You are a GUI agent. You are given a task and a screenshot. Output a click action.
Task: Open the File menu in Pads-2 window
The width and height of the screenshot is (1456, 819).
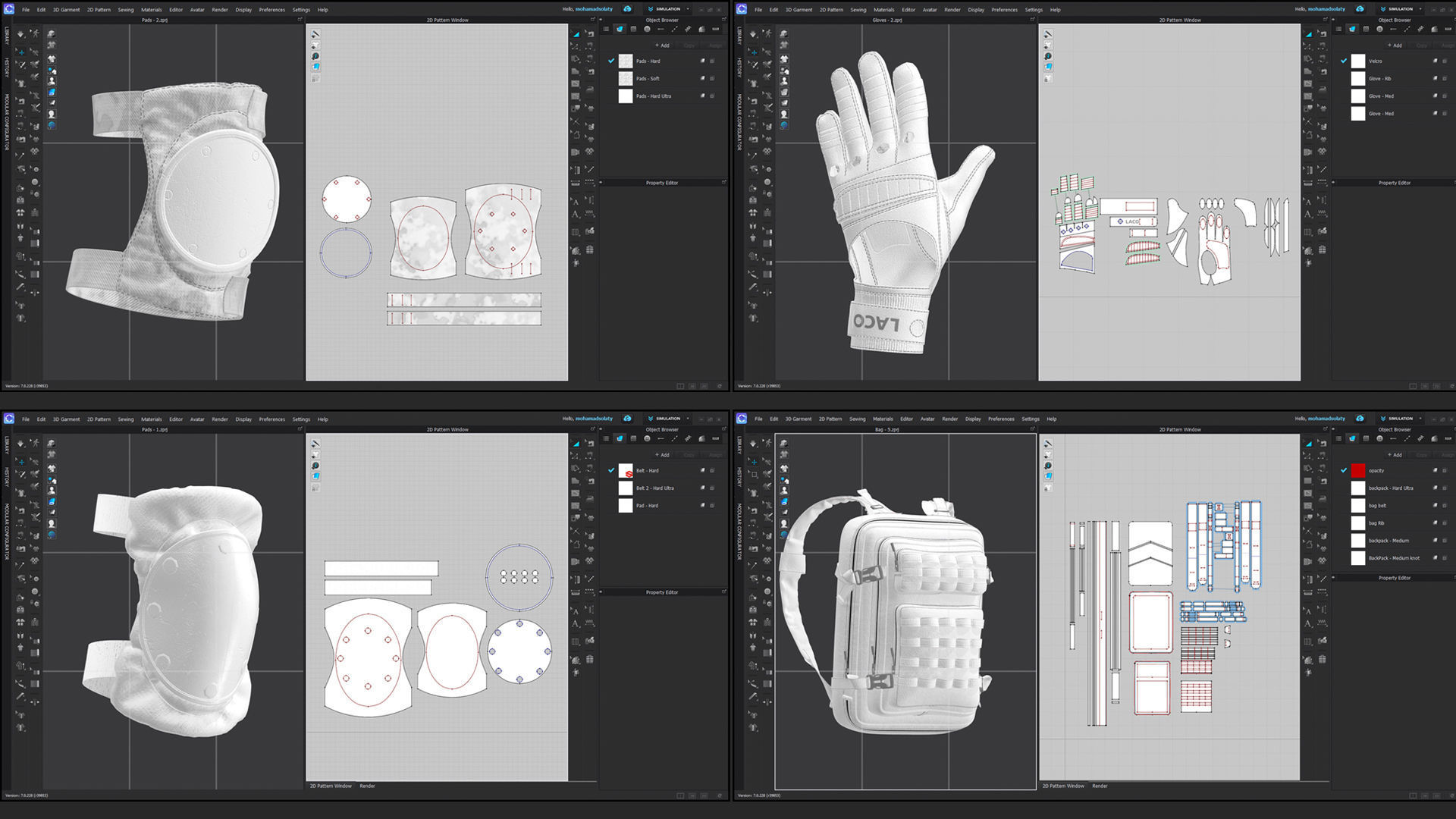(x=26, y=10)
